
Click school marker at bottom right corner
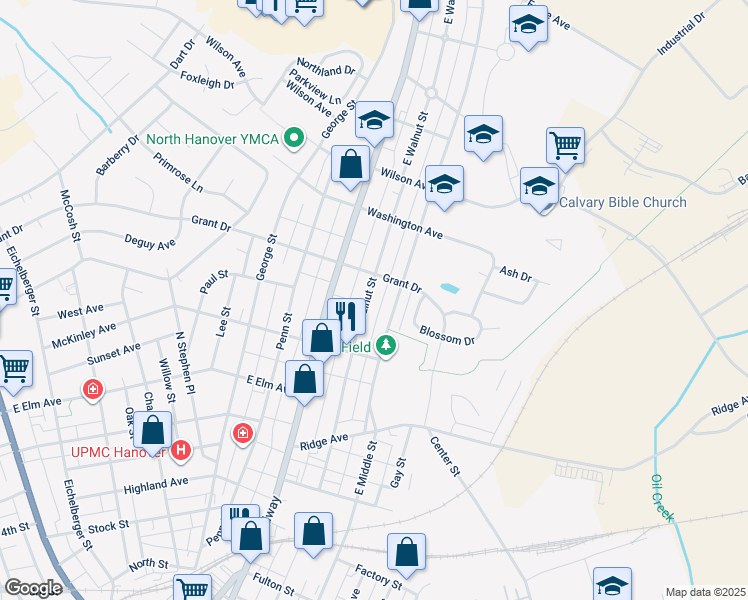[x=613, y=584]
